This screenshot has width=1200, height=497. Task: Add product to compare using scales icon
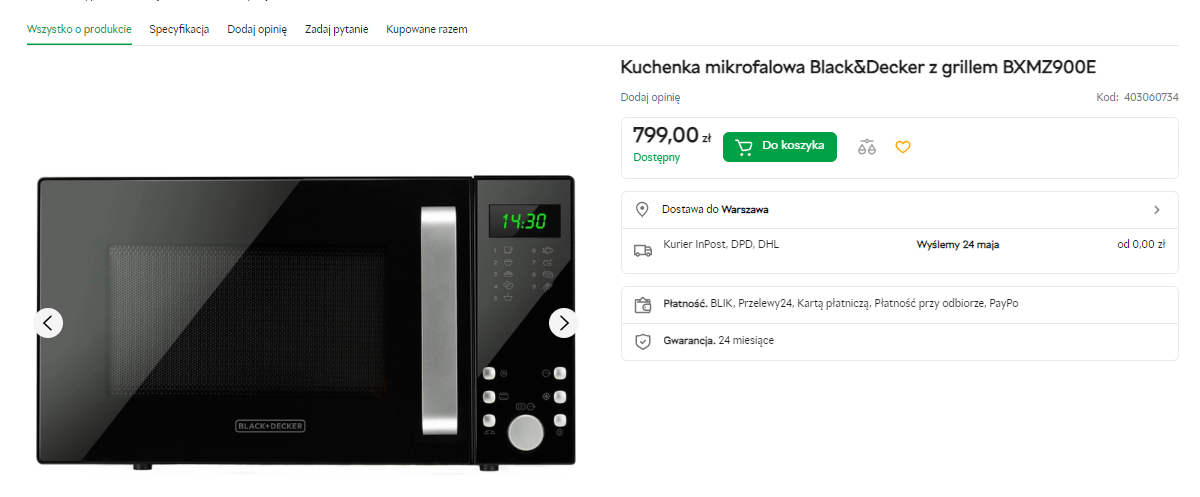click(866, 147)
